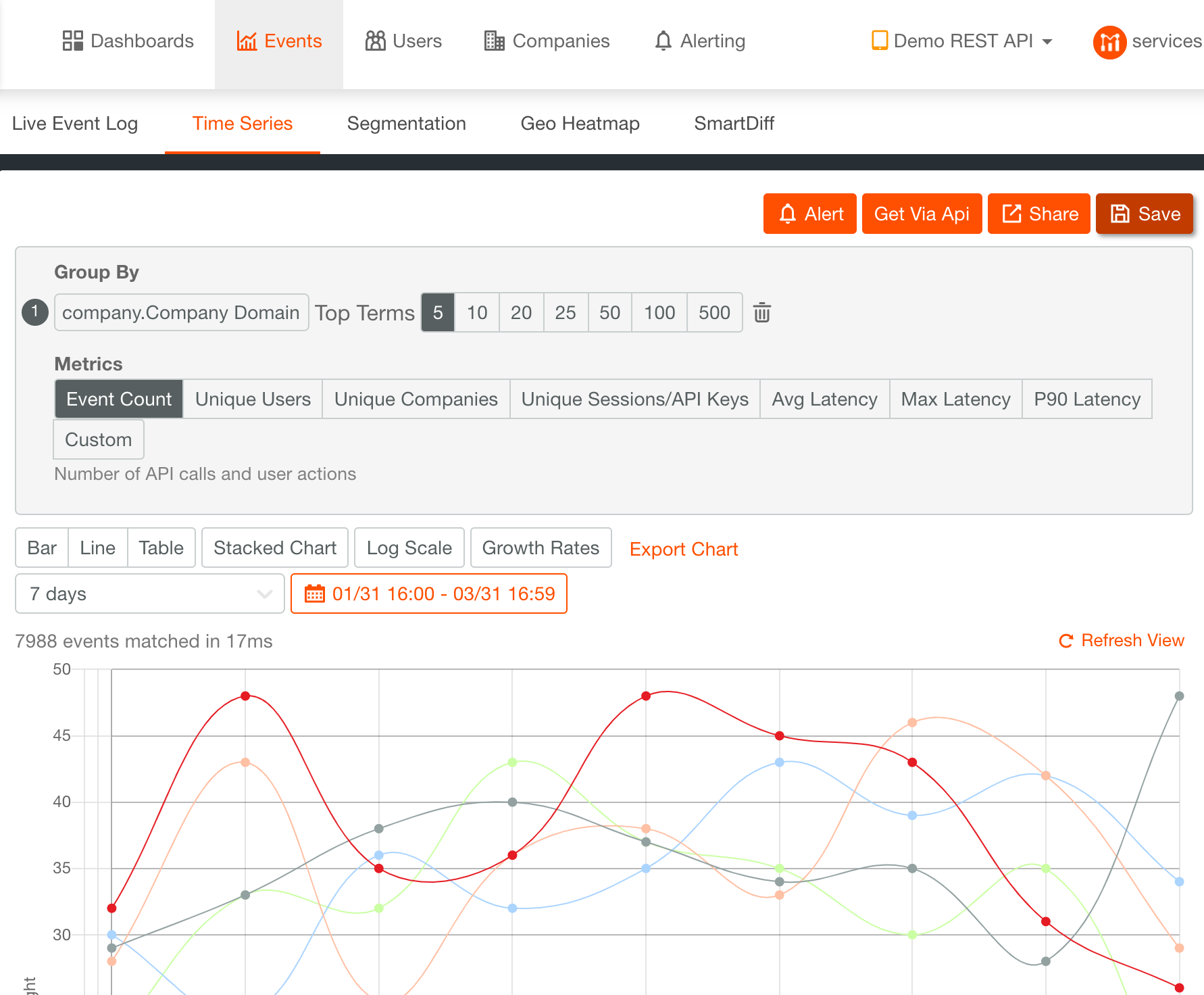Click the Get Via Api button
Viewport: 1204px width, 995px height.
tap(922, 214)
